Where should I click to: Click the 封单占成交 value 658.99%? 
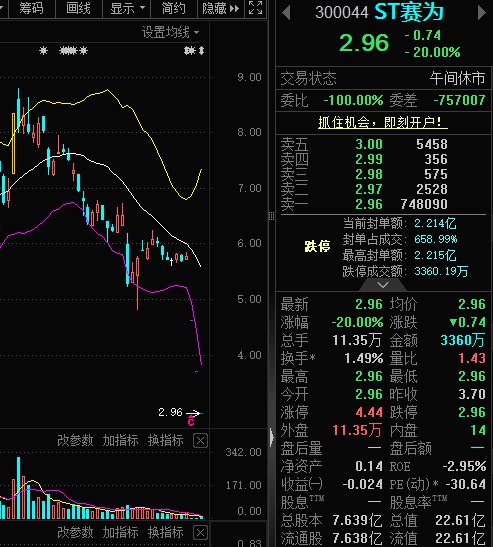click(435, 239)
